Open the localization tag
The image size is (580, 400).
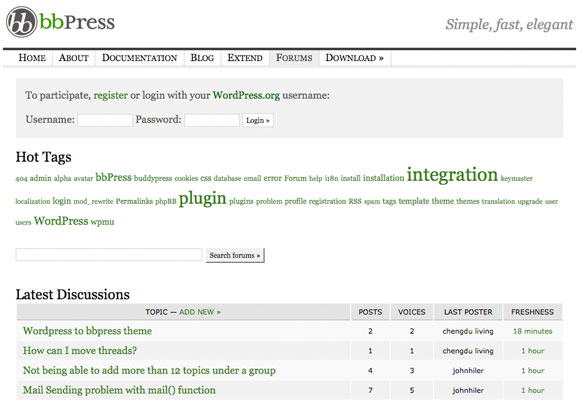[33, 201]
